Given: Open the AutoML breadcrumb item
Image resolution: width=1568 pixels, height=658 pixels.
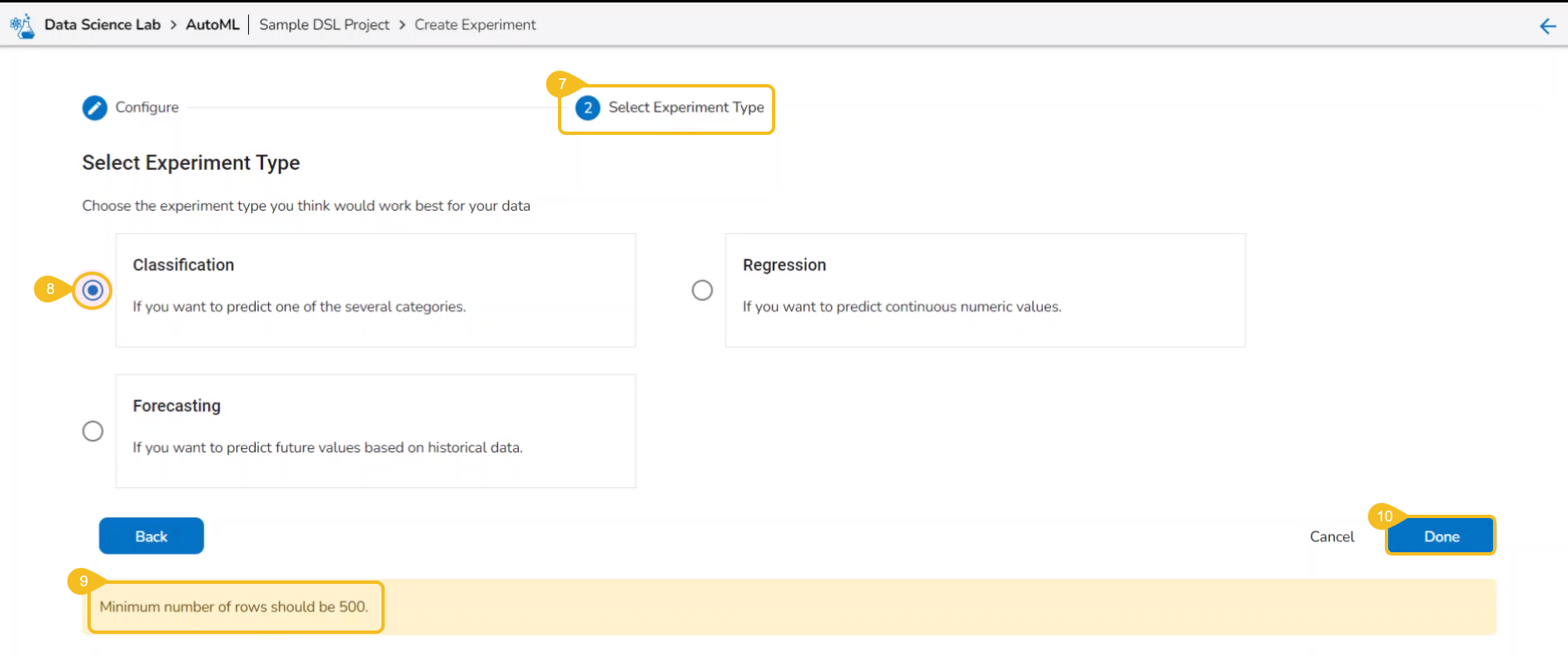Looking at the screenshot, I should click(212, 25).
